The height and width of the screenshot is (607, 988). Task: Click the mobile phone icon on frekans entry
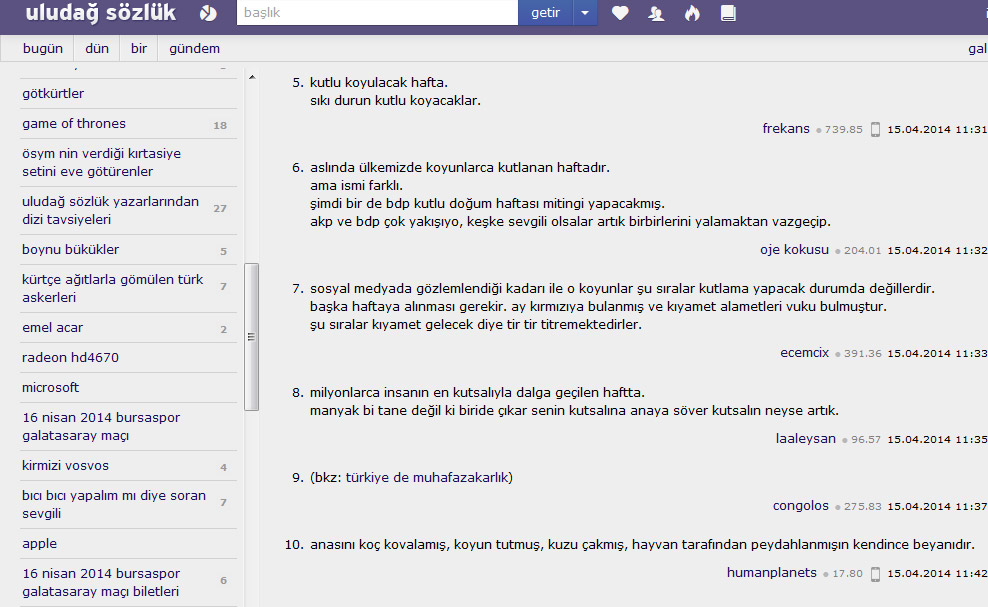[875, 129]
